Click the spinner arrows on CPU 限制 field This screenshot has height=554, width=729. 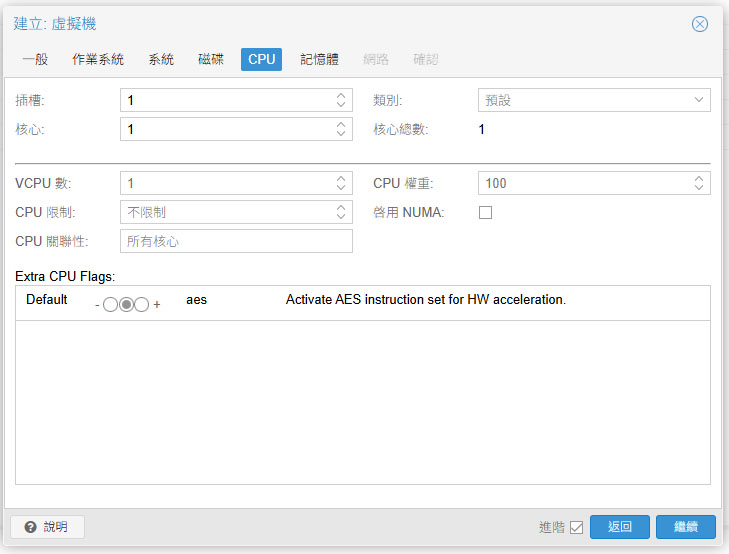pyautogui.click(x=341, y=212)
